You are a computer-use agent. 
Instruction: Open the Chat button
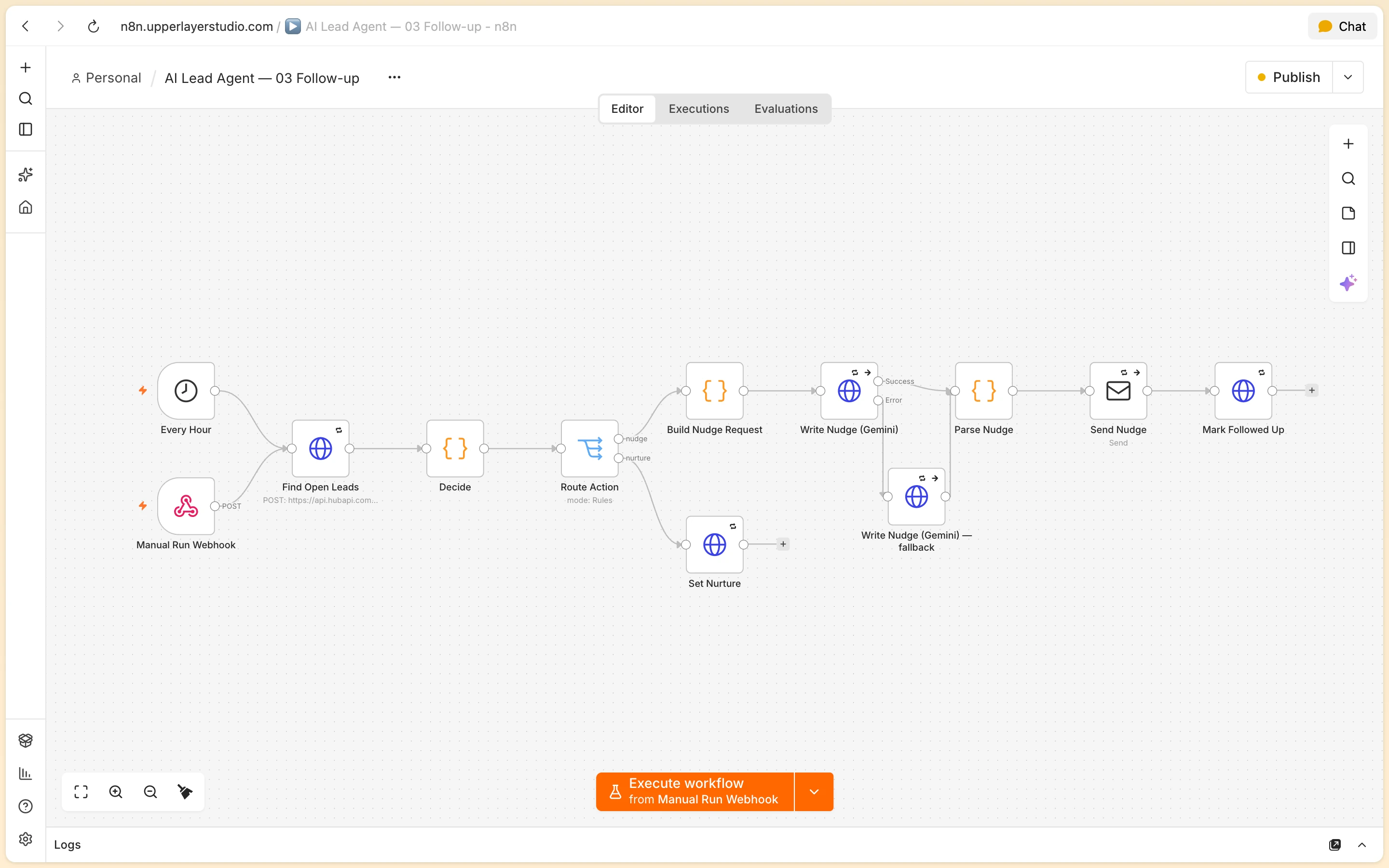[x=1342, y=27]
